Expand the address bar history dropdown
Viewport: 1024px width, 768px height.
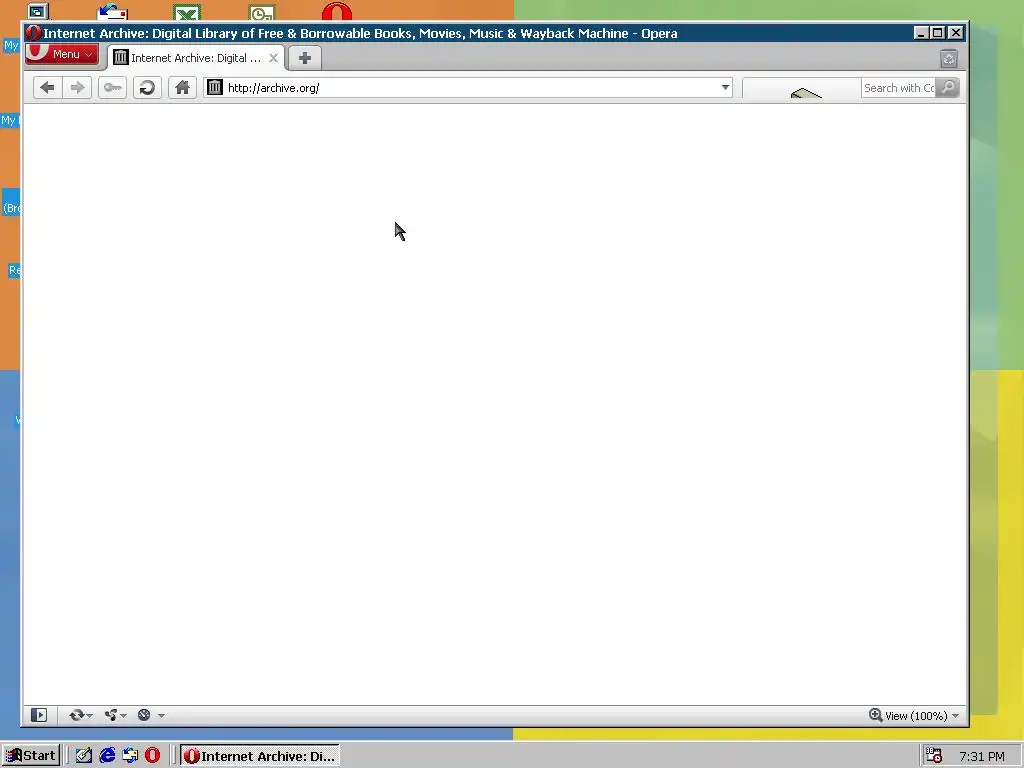[x=725, y=88]
